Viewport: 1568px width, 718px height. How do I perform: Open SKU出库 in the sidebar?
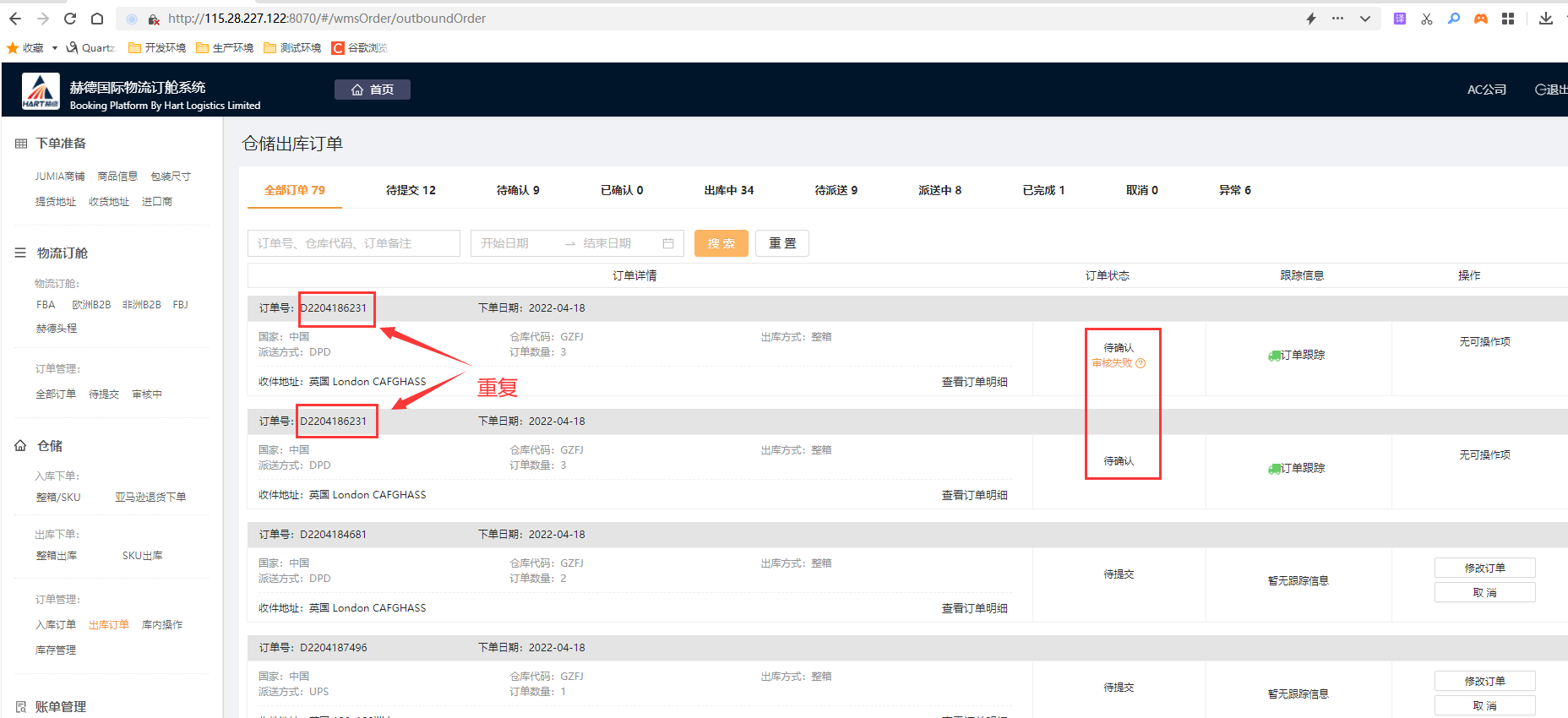pyautogui.click(x=142, y=556)
